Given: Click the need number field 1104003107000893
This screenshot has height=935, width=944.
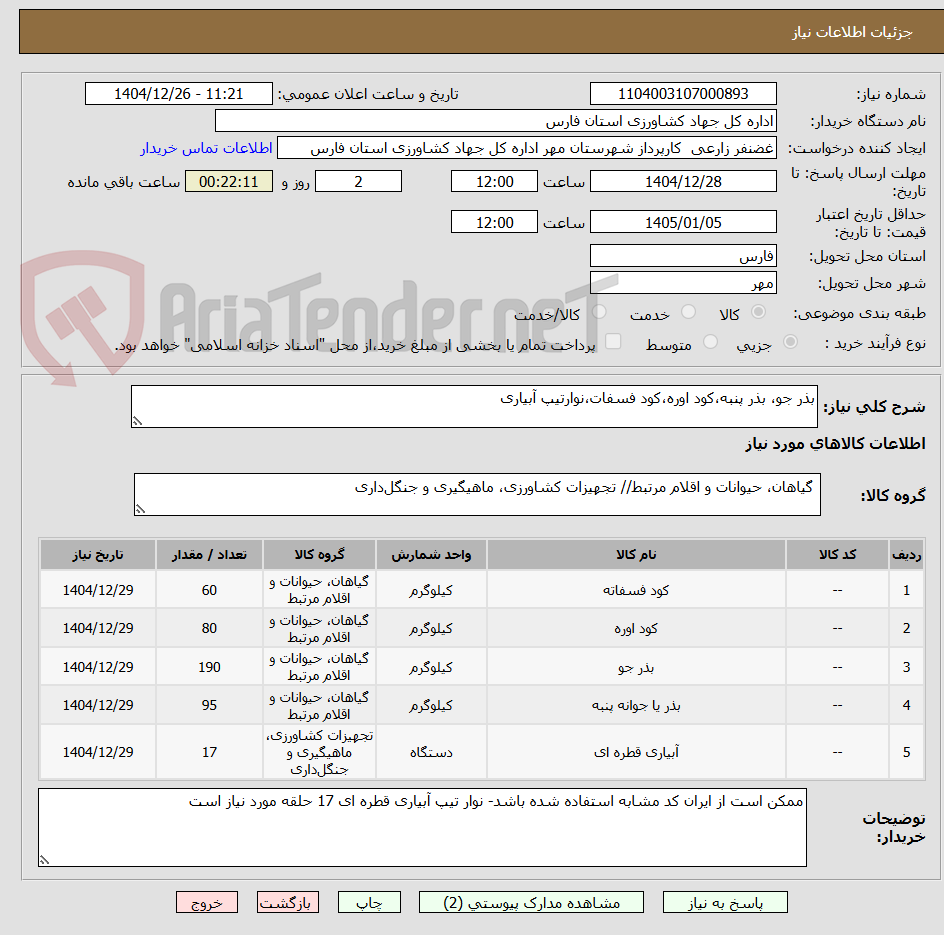Looking at the screenshot, I should tap(683, 94).
